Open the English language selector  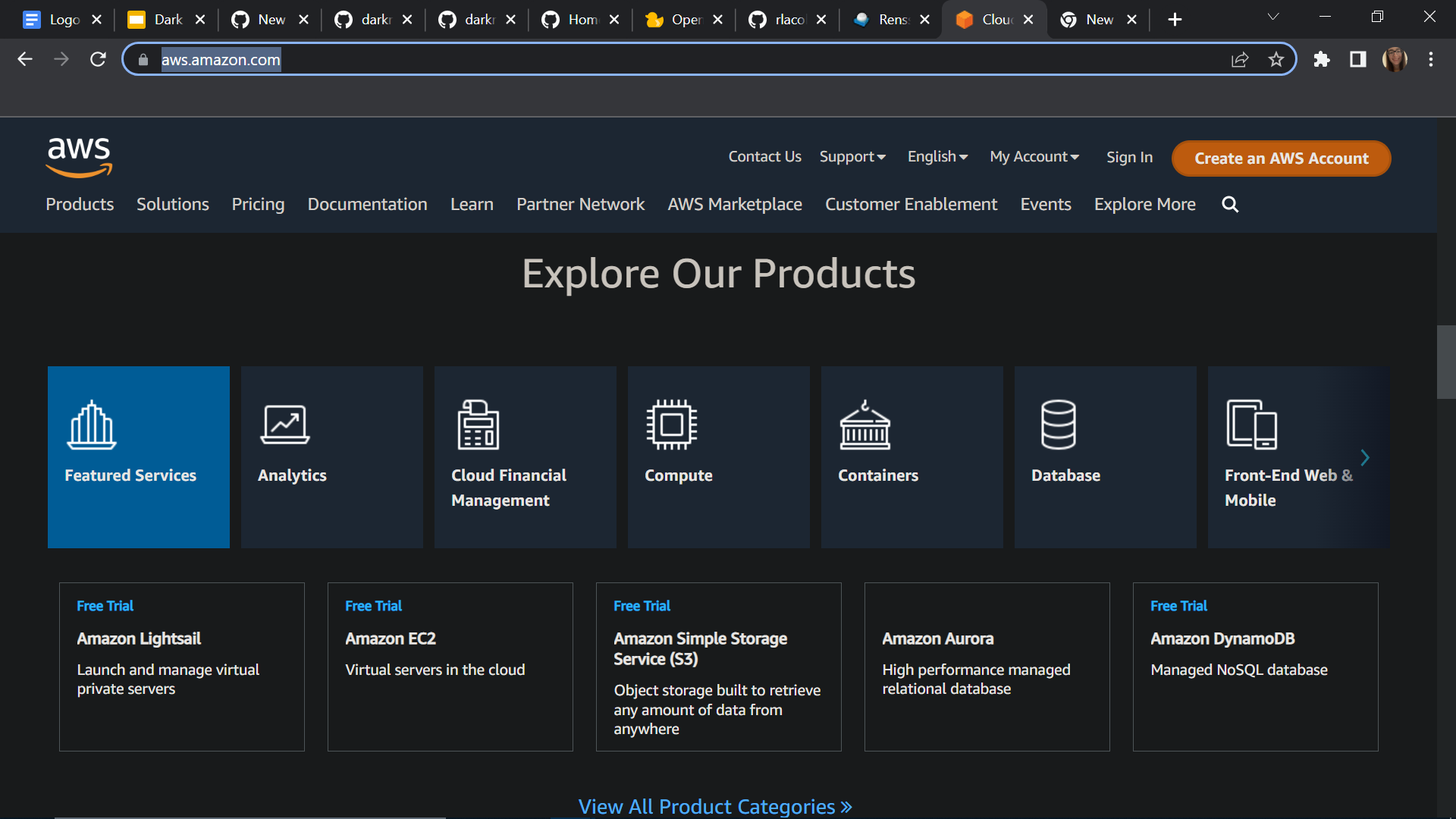click(937, 157)
